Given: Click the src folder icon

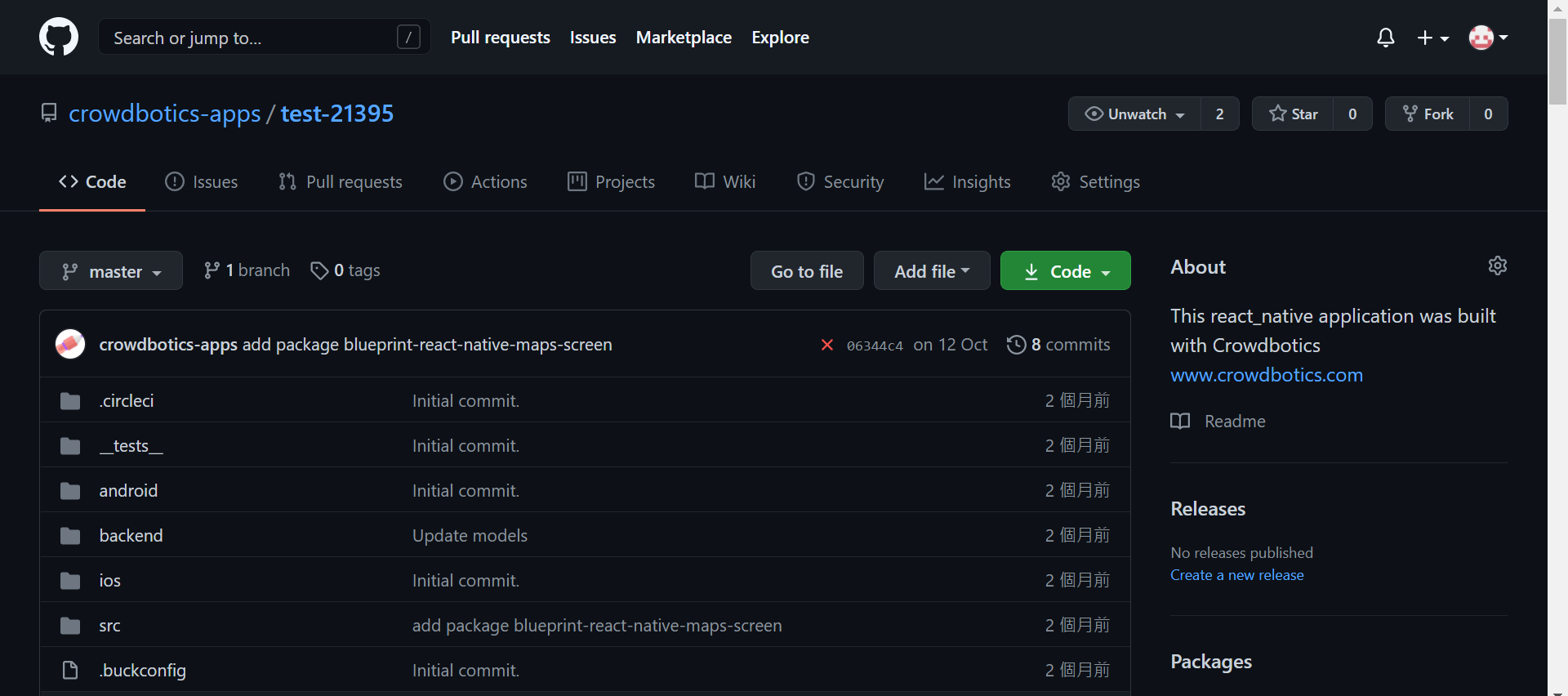Looking at the screenshot, I should point(70,626).
